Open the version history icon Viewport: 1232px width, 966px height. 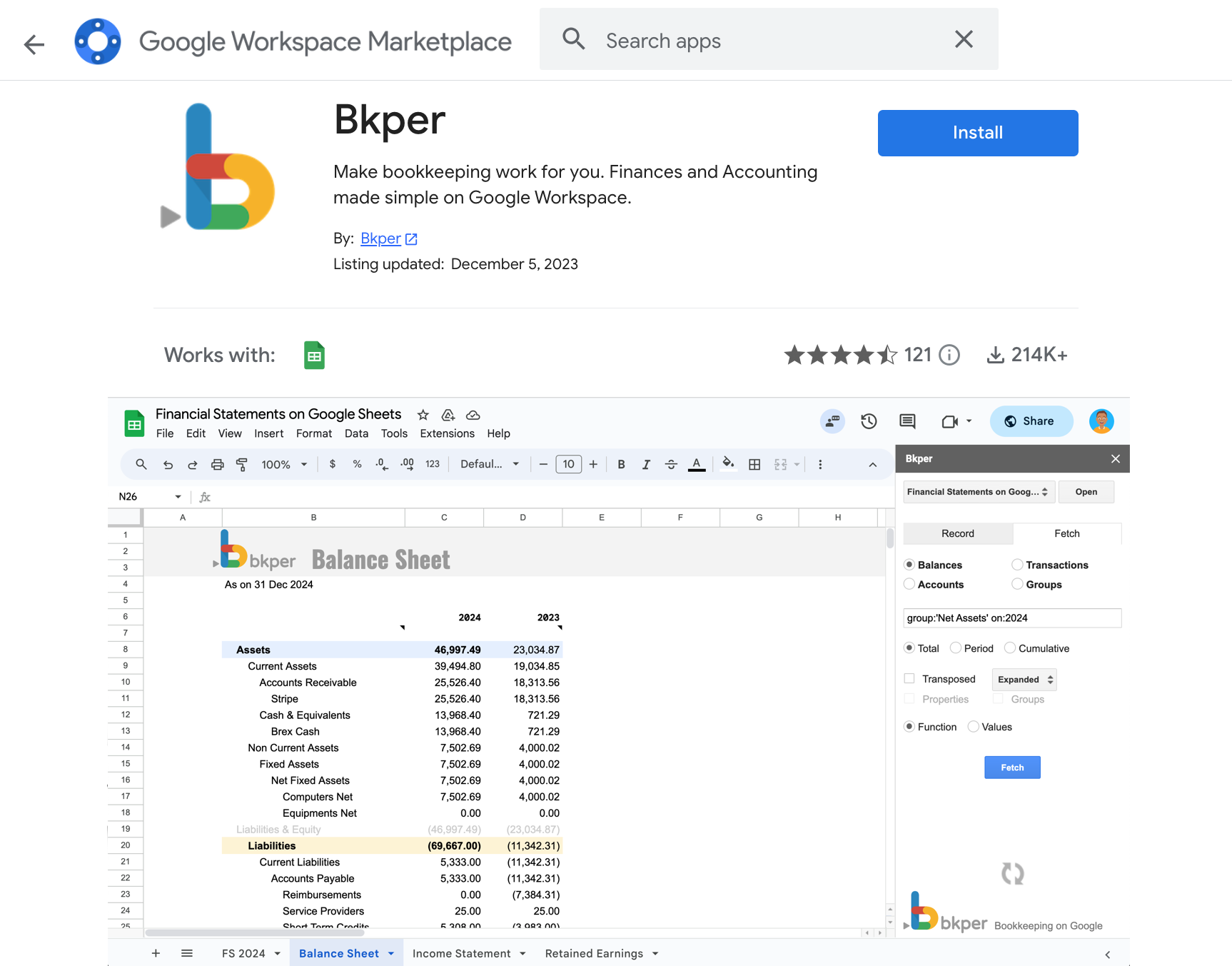pos(869,421)
